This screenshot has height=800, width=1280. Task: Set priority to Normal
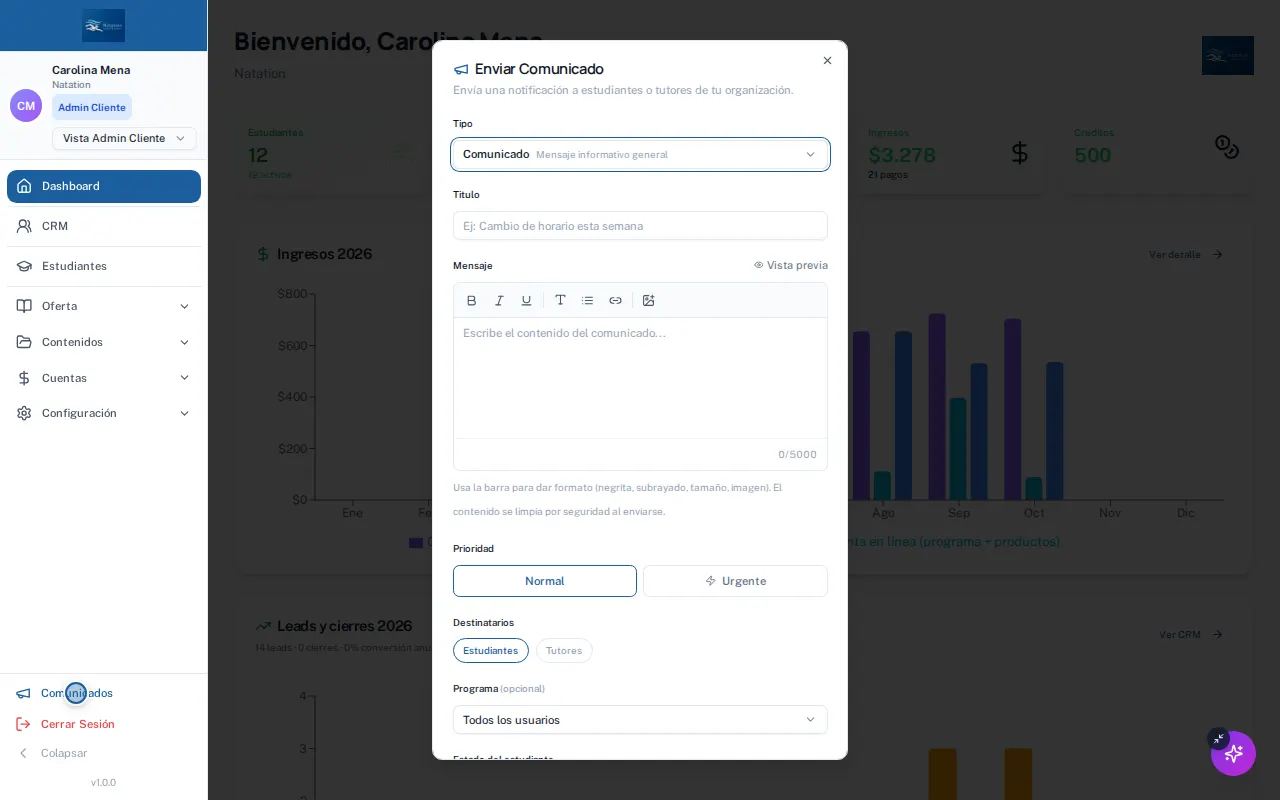tap(545, 581)
